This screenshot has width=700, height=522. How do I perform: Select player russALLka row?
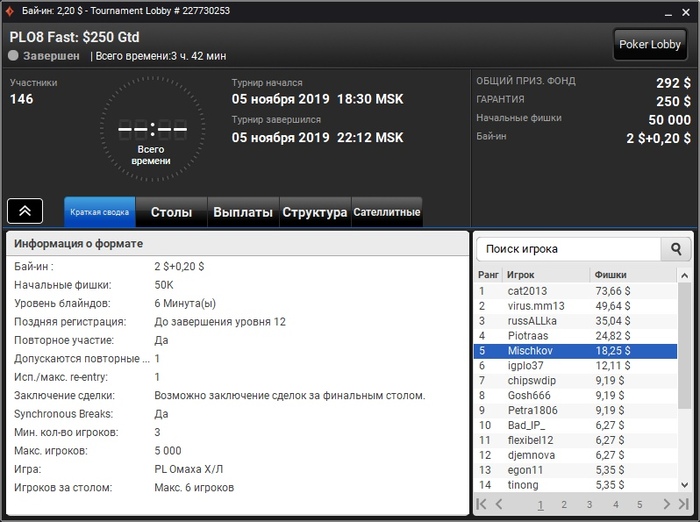[x=575, y=321]
